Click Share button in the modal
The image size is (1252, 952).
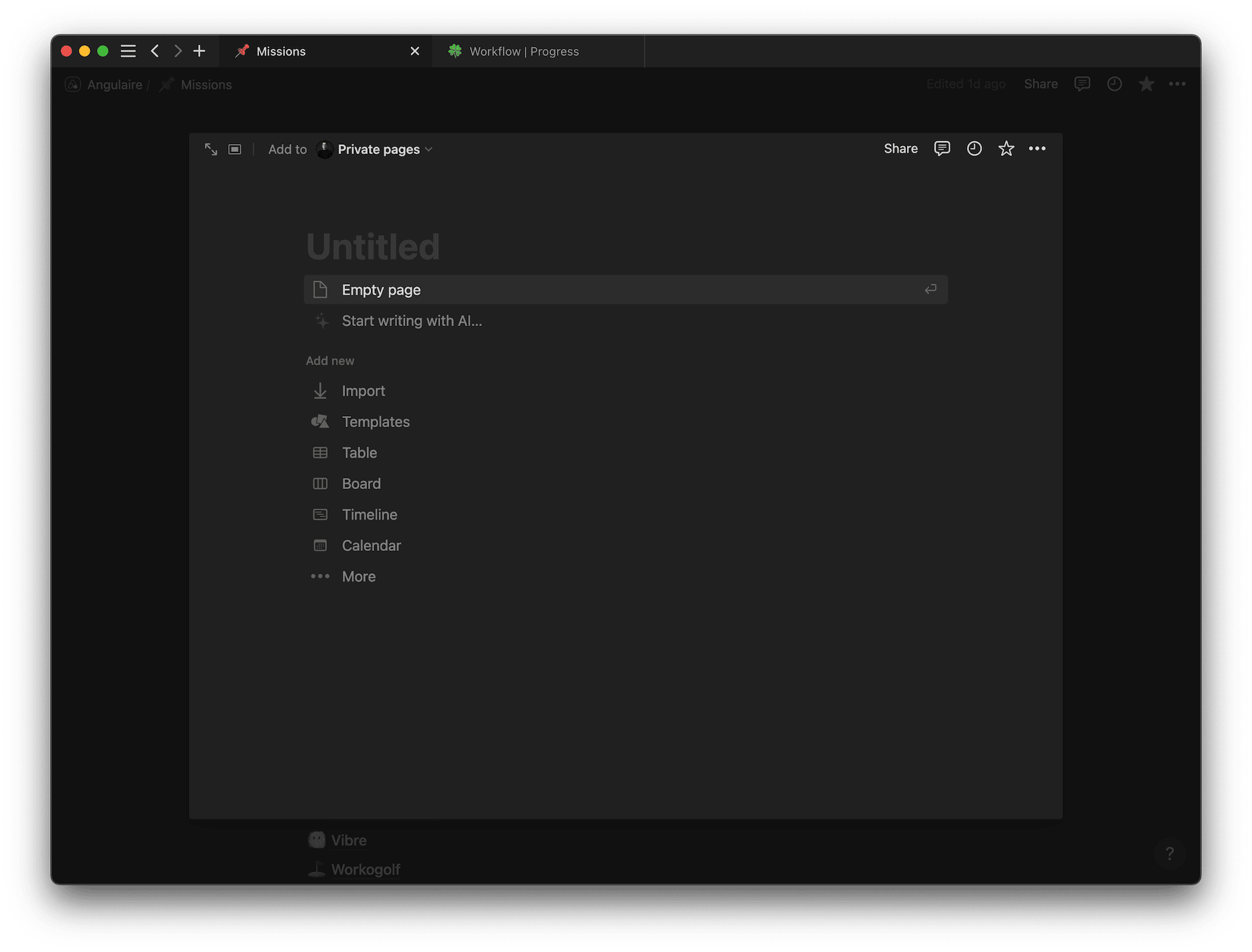pyautogui.click(x=901, y=149)
